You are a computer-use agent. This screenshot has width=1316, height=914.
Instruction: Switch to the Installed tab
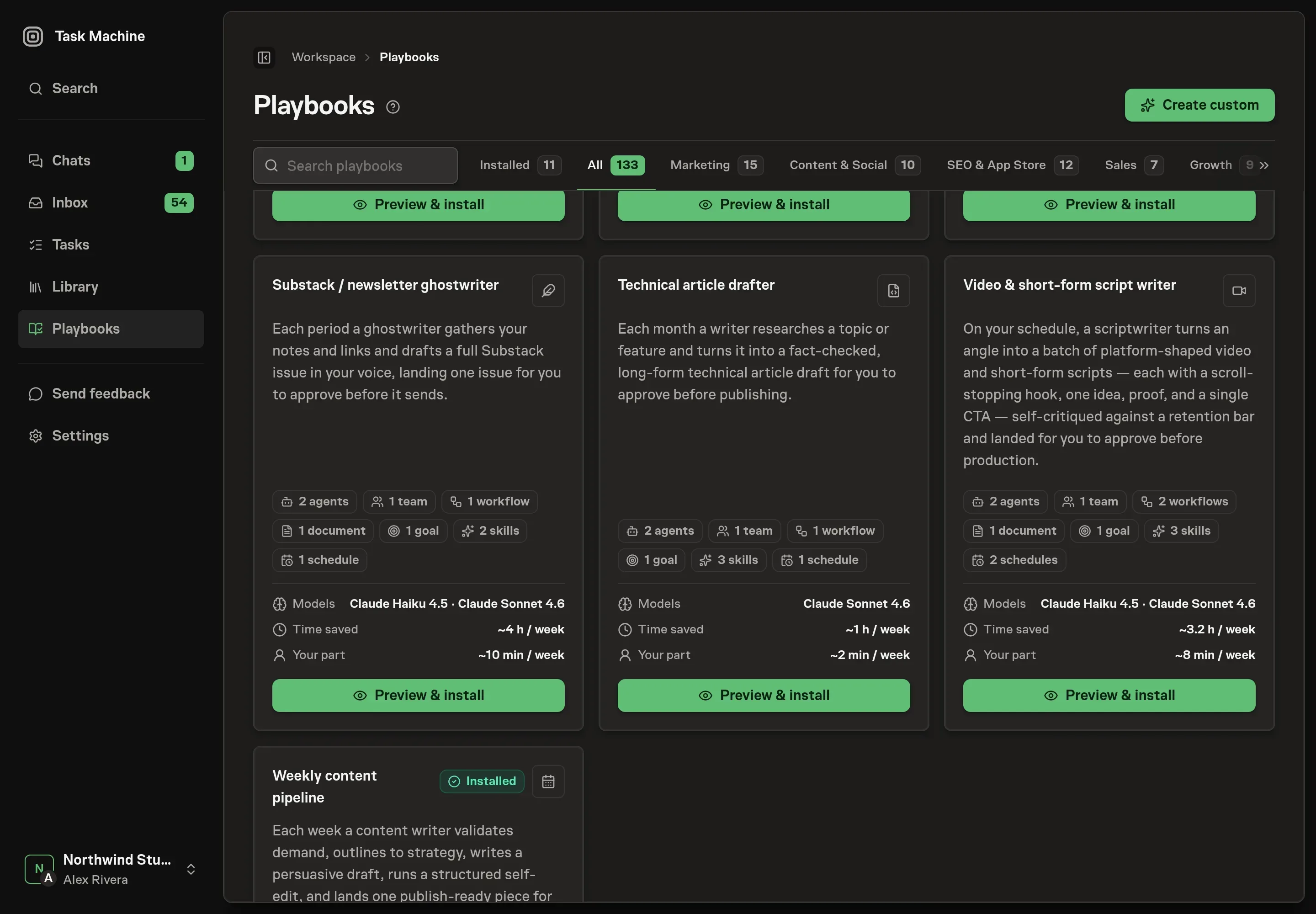pos(520,165)
